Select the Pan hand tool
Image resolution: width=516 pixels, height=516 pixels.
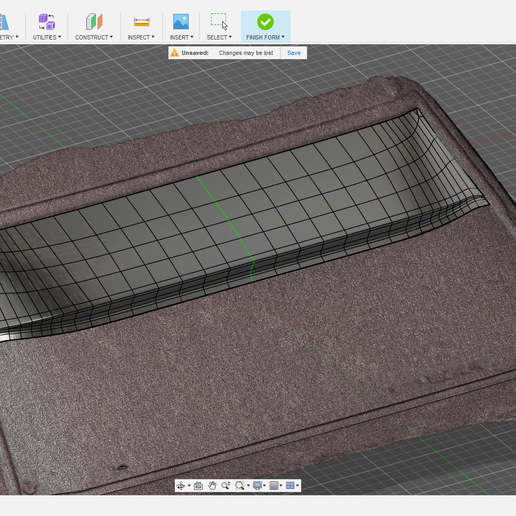[212, 485]
